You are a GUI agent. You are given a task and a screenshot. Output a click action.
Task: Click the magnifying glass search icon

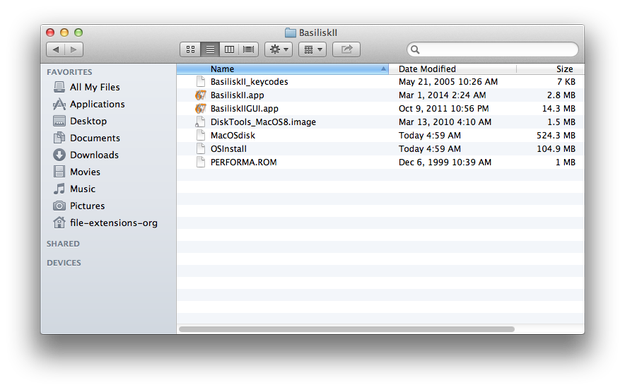(x=415, y=49)
